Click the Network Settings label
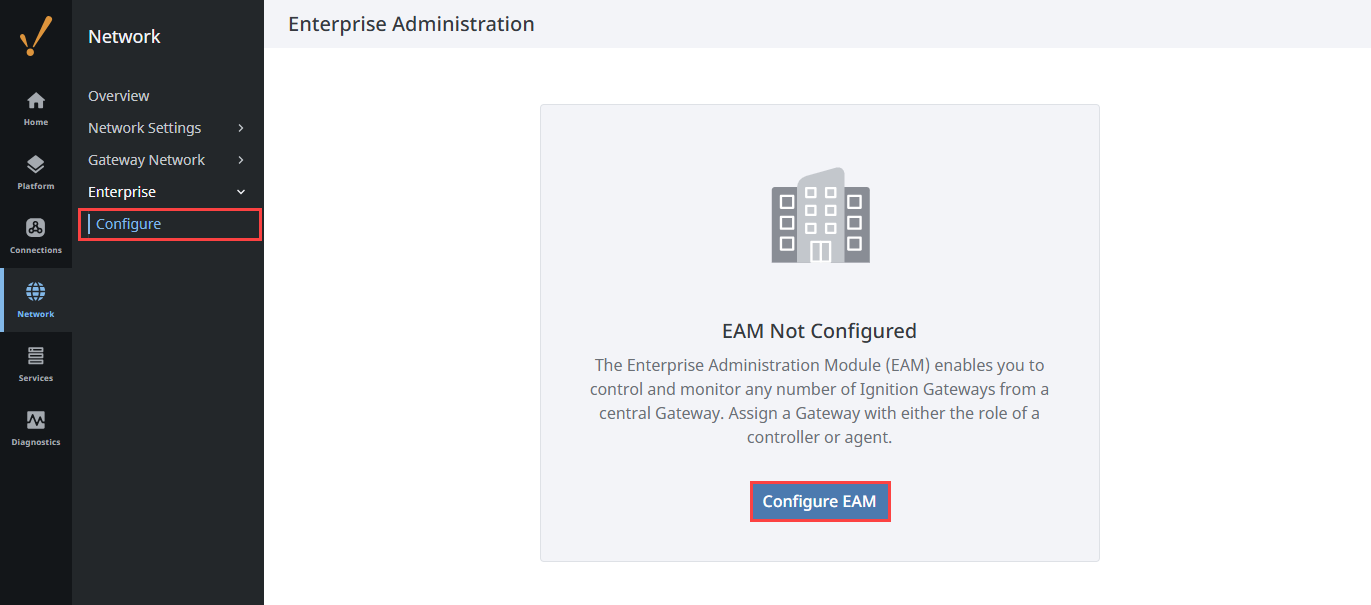Screen dimensions: 1371x605 tap(145, 128)
